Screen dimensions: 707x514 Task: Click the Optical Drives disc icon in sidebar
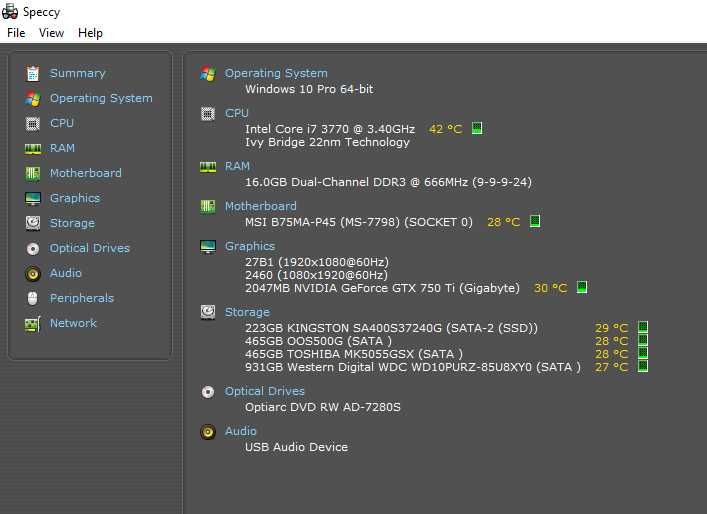(33, 248)
